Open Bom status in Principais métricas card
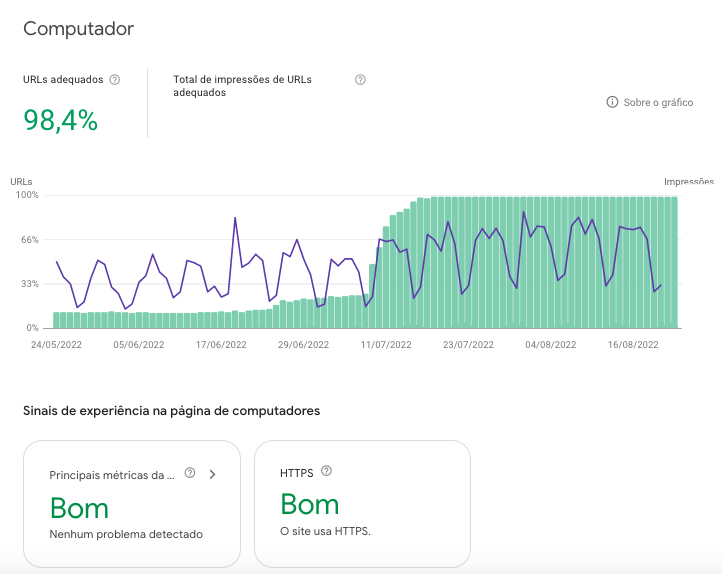This screenshot has width=722, height=574. [79, 507]
